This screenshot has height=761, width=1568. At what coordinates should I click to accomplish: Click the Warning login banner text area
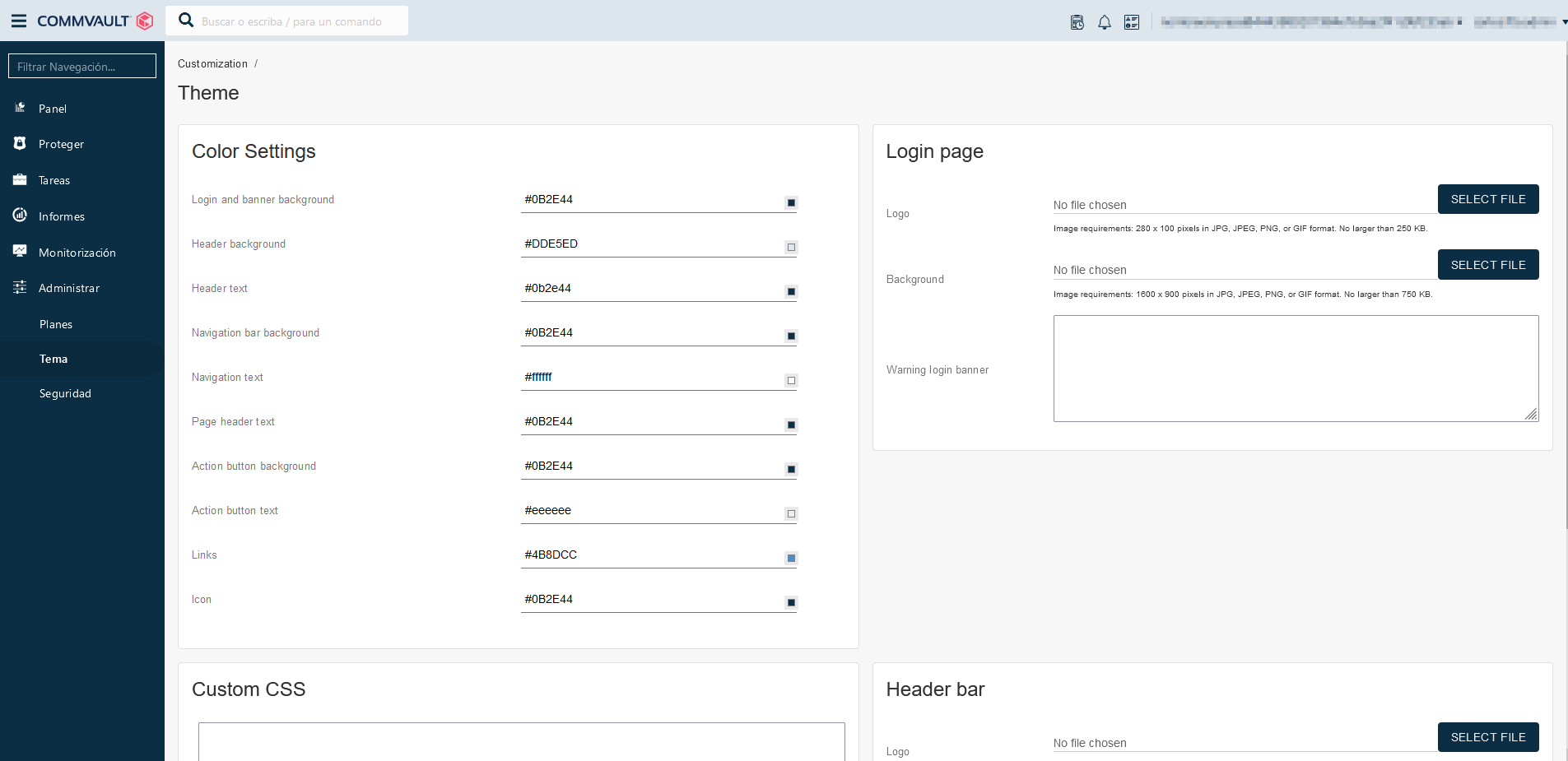click(x=1296, y=369)
